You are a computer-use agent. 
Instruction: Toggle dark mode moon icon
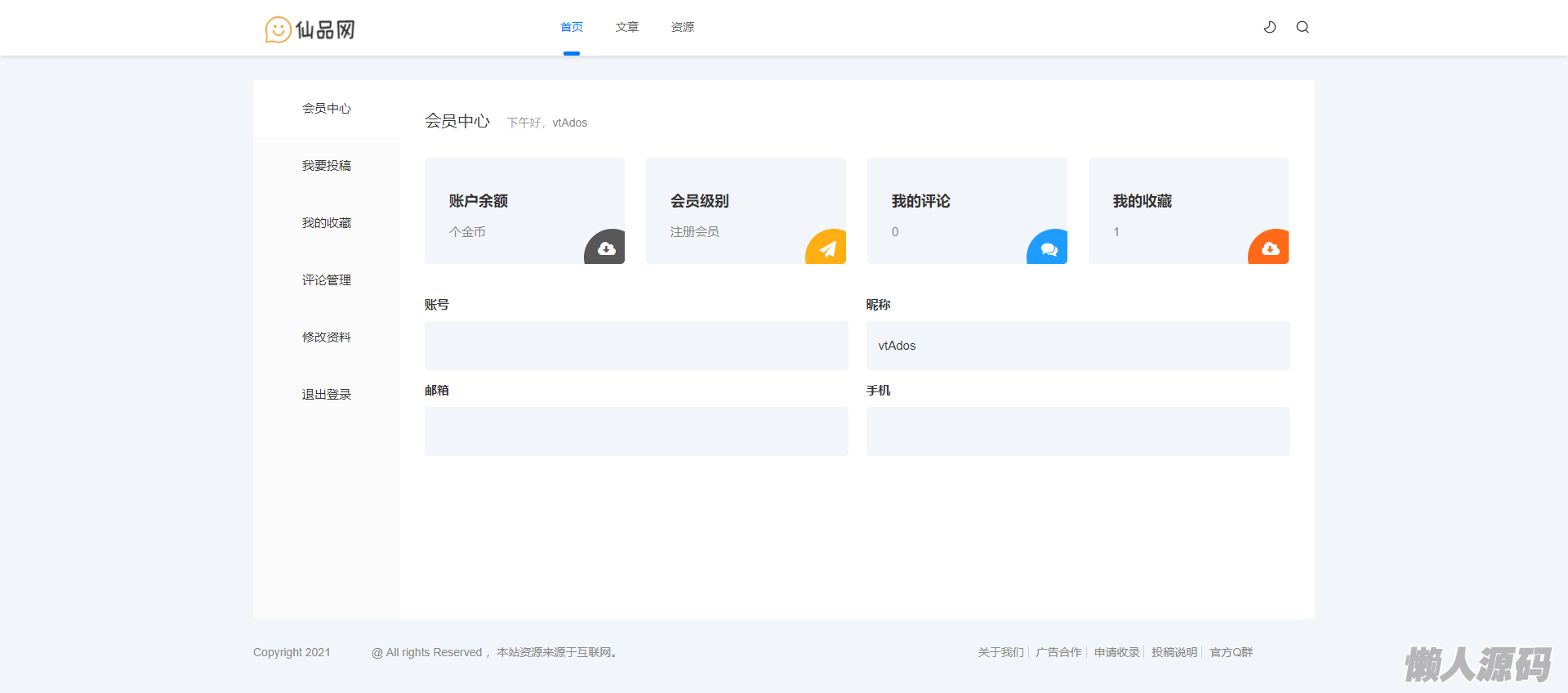pyautogui.click(x=1270, y=27)
